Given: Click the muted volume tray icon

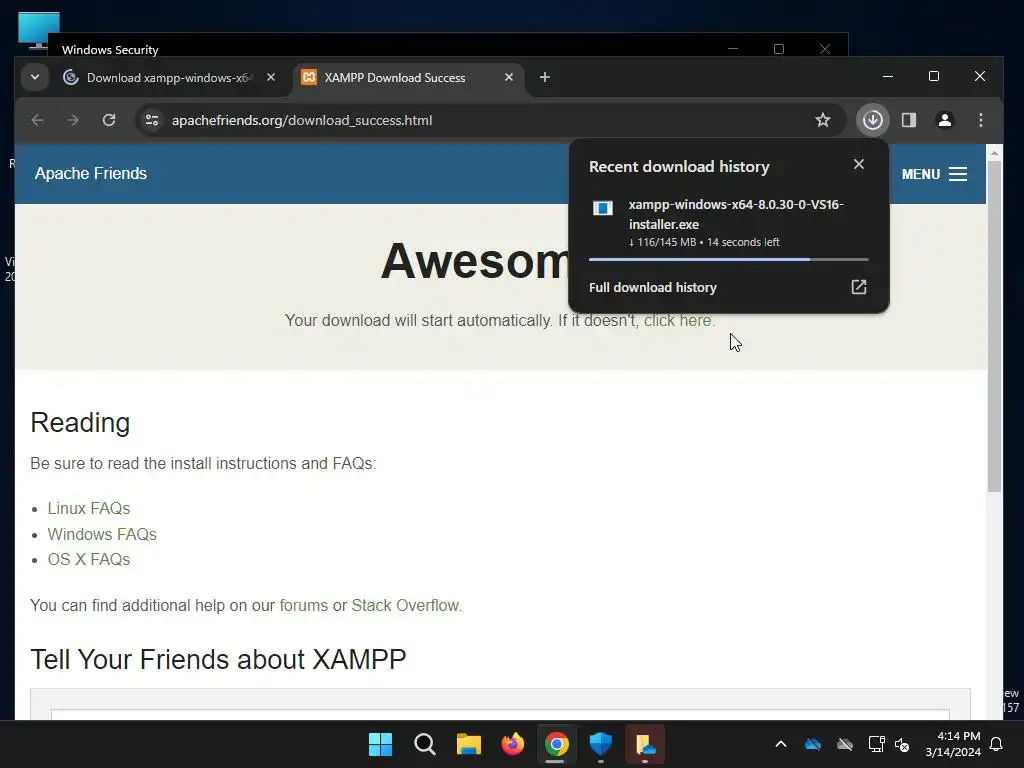Looking at the screenshot, I should (x=903, y=744).
